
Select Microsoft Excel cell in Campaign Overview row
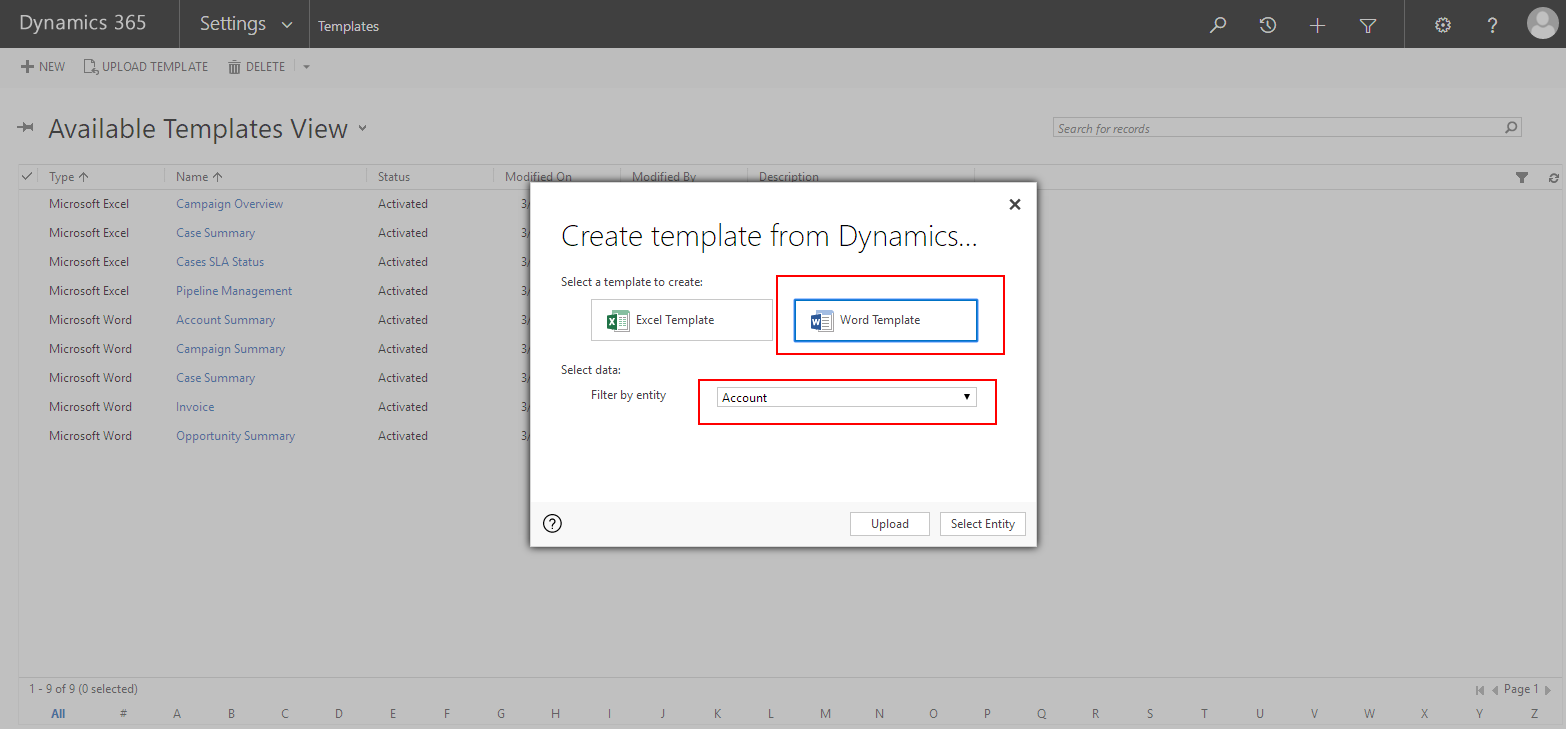coord(89,204)
